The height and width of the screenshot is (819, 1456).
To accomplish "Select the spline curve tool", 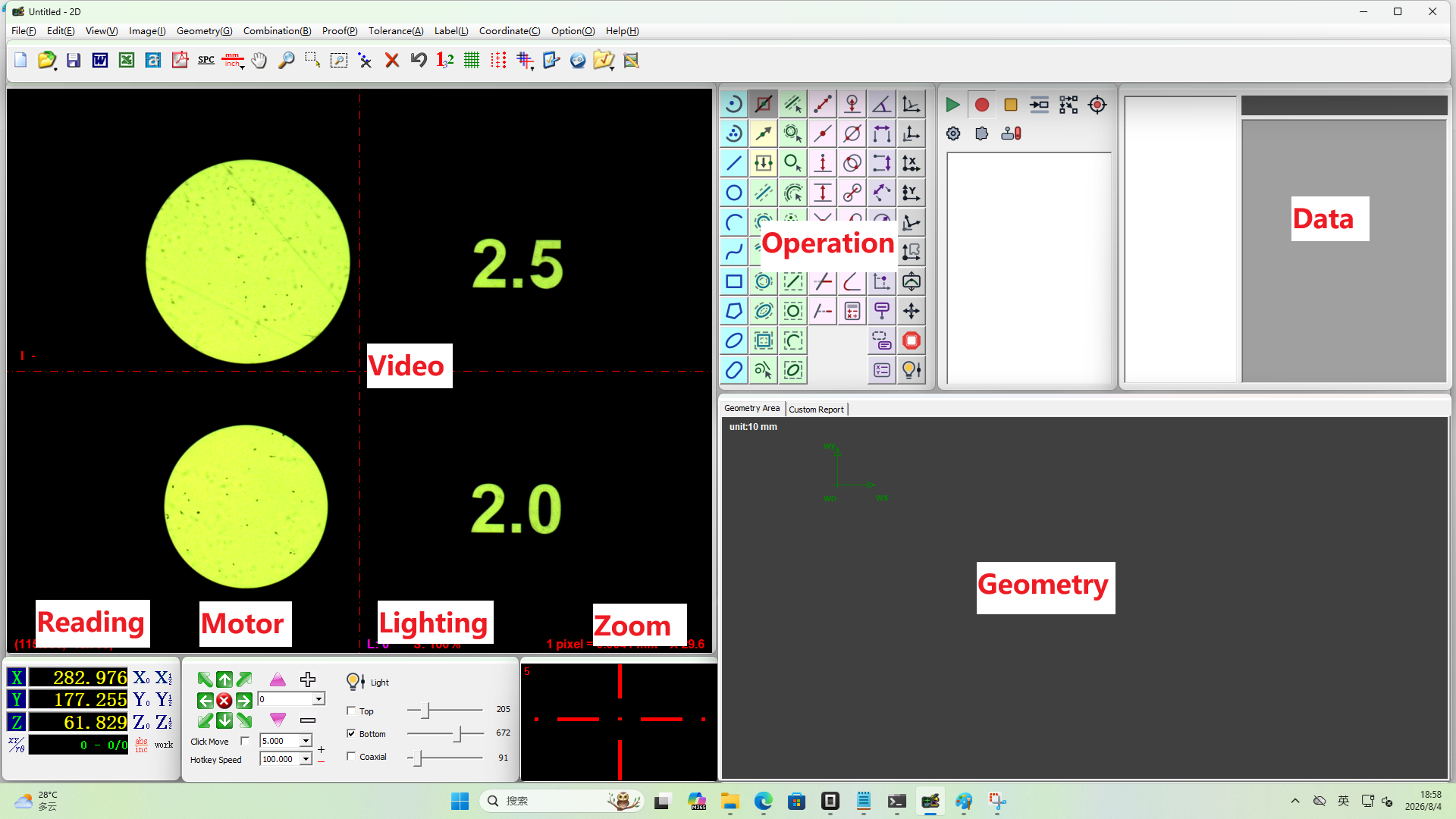I will 733,252.
